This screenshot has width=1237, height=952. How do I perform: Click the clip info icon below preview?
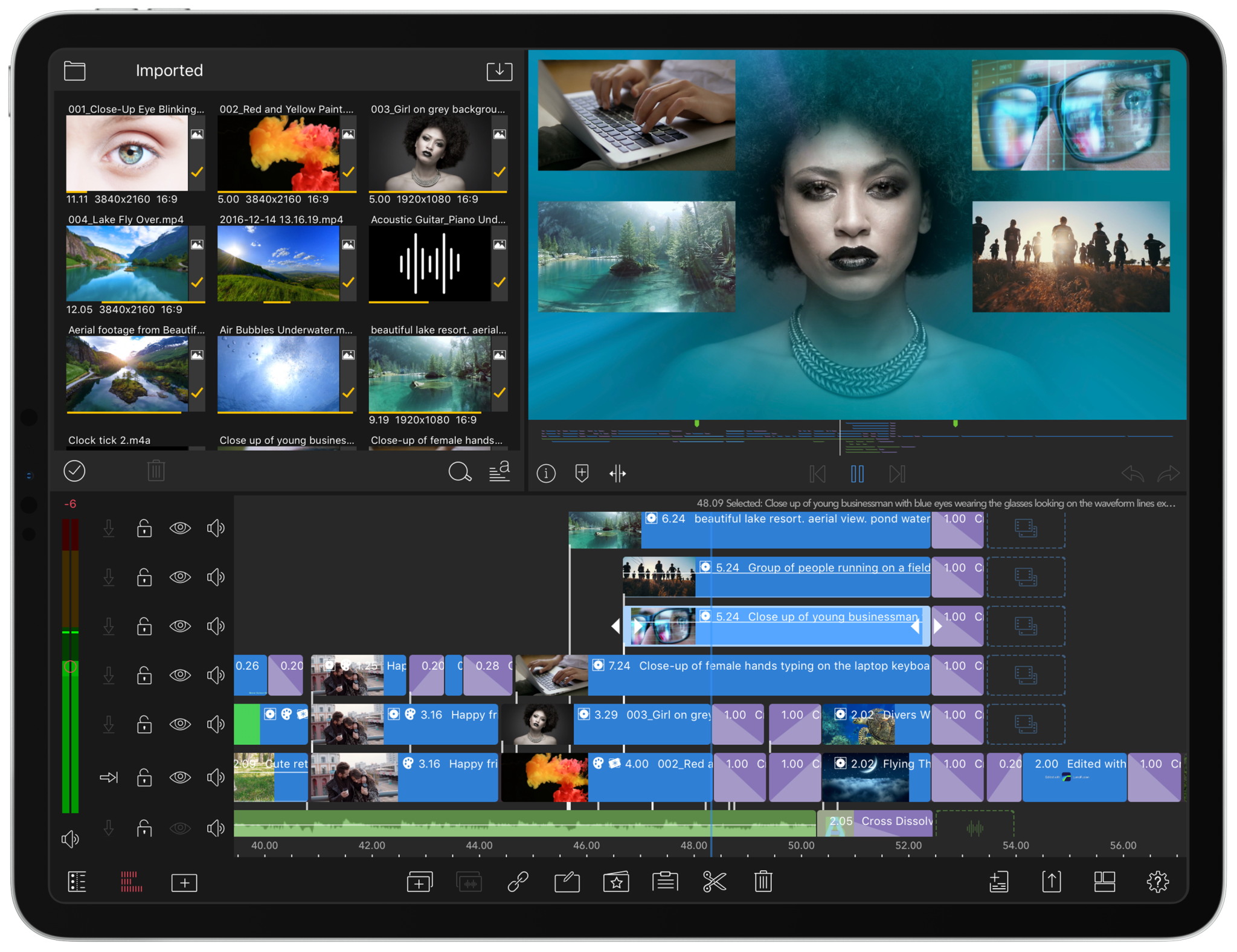tap(546, 474)
